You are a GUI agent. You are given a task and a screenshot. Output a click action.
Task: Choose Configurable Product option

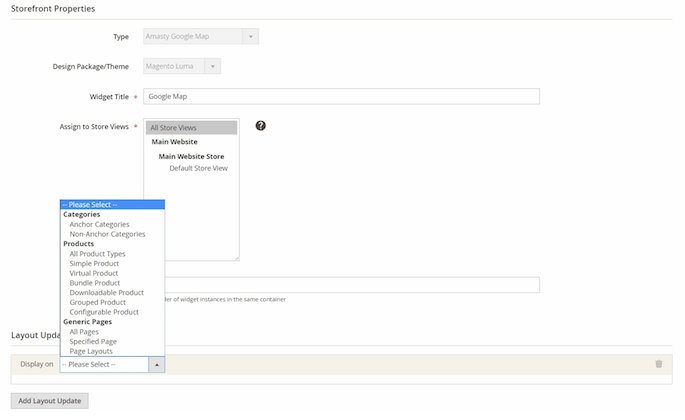tap(104, 312)
